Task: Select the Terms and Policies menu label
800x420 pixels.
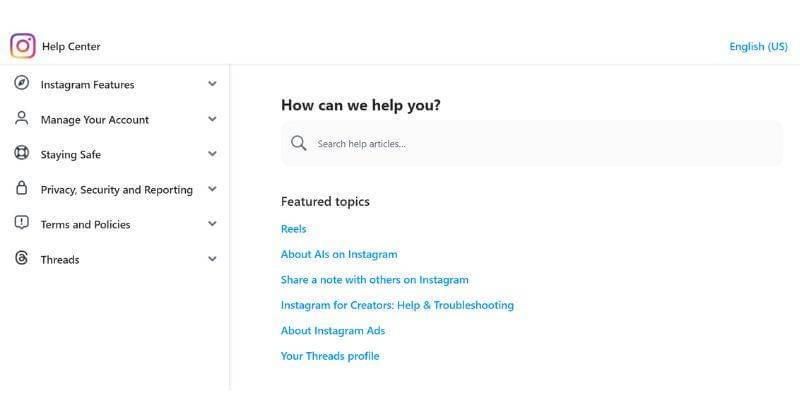Action: tap(85, 225)
